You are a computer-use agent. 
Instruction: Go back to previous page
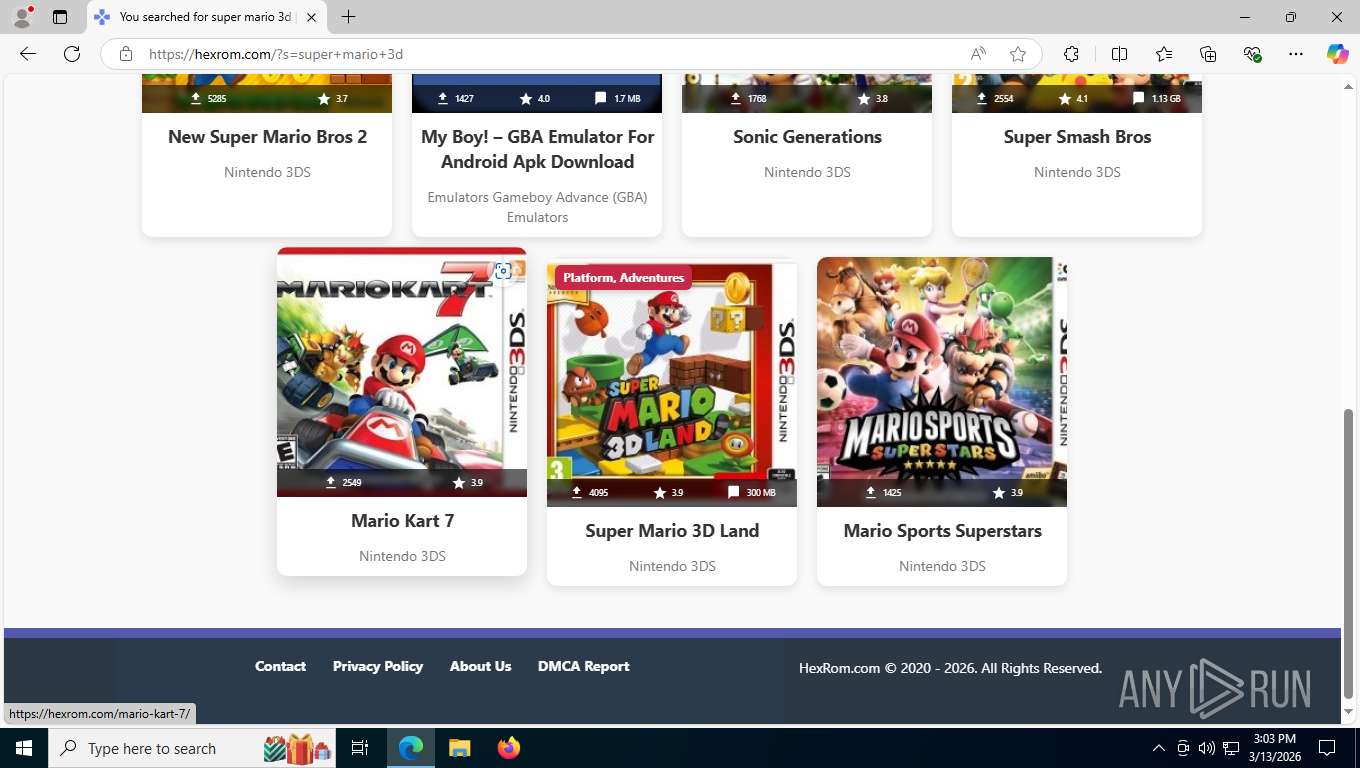28,54
